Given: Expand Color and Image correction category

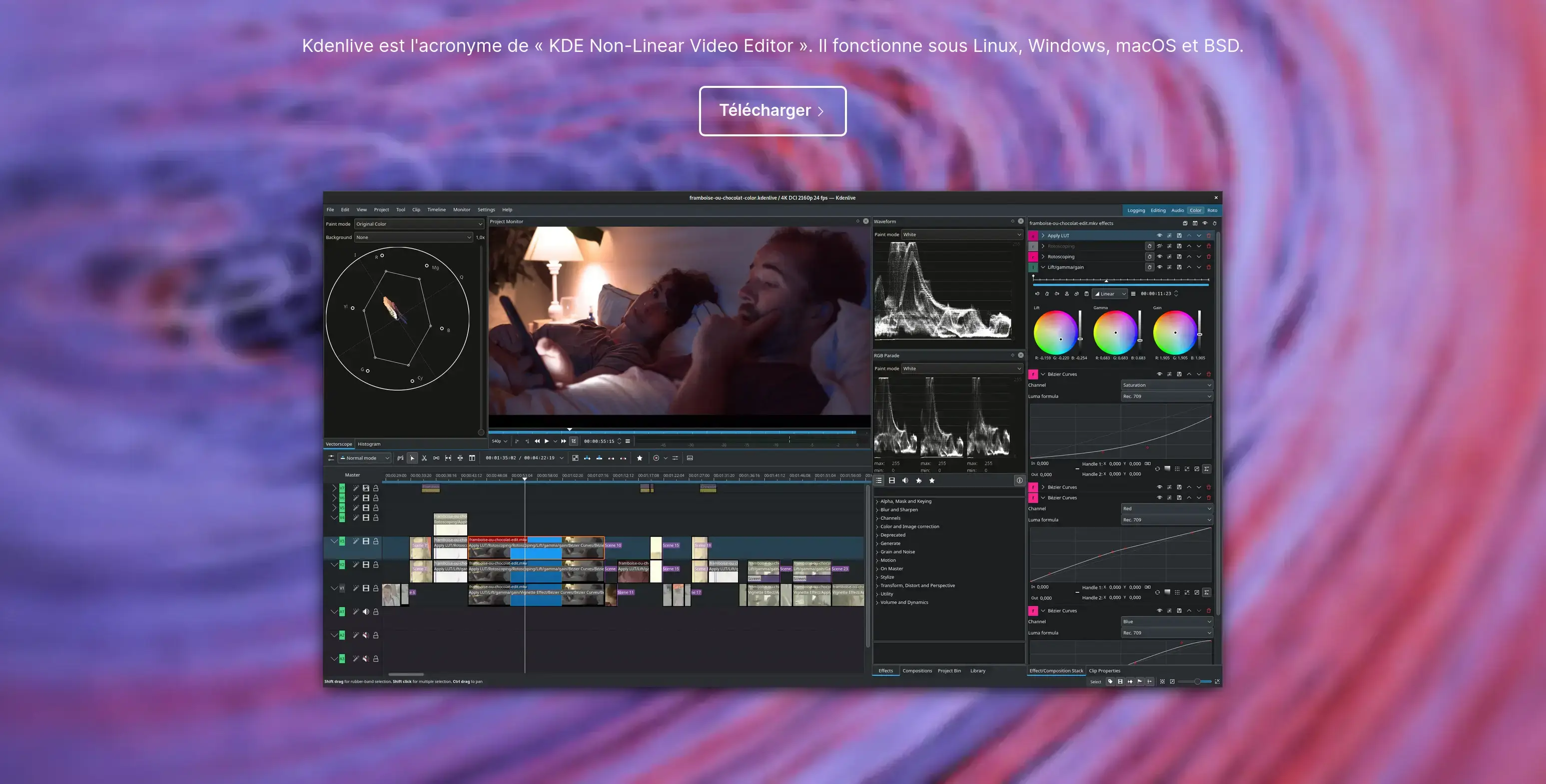Looking at the screenshot, I should pos(909,527).
